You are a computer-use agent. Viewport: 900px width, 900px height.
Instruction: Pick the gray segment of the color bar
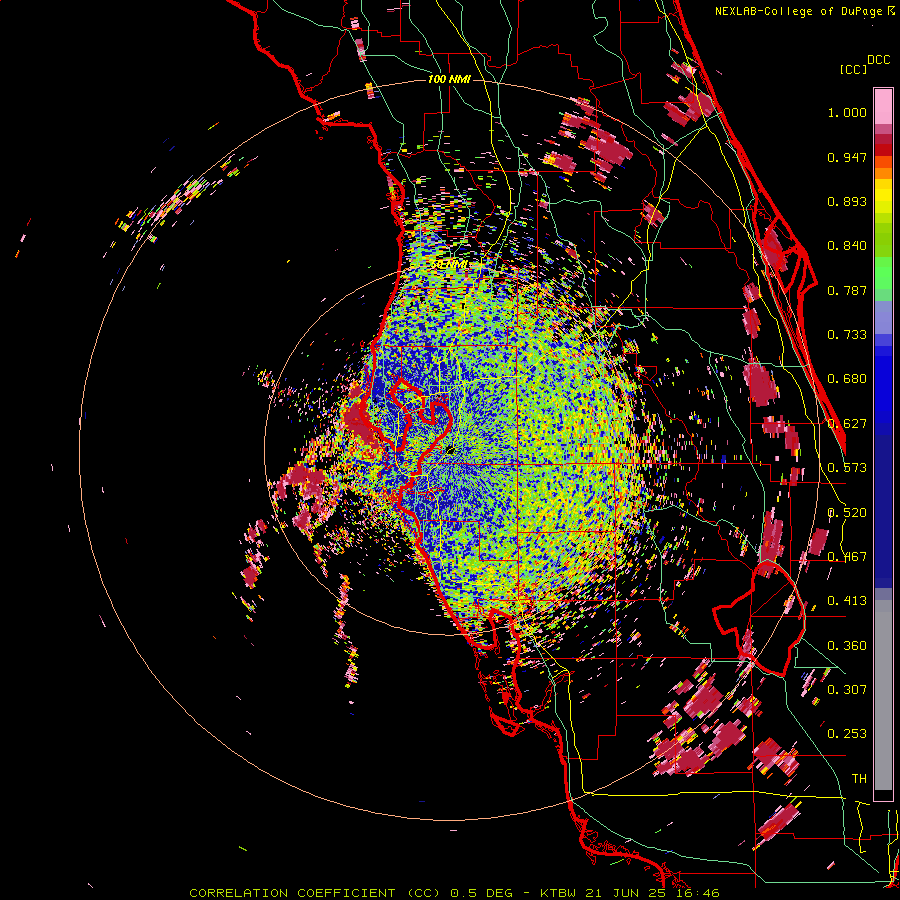point(883,695)
